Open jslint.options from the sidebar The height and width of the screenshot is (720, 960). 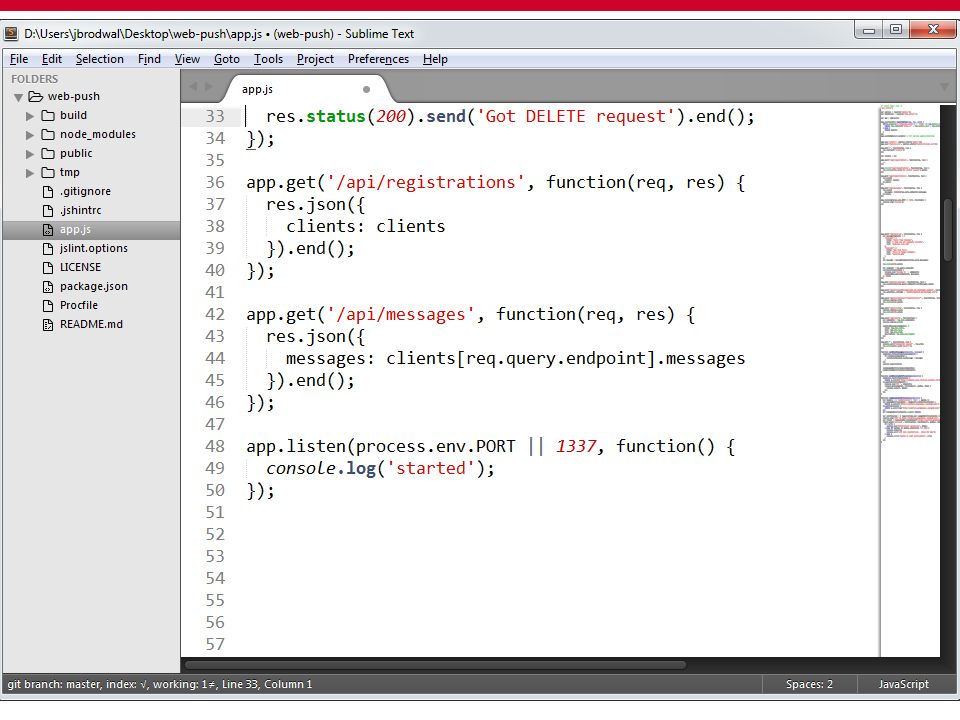coord(94,249)
